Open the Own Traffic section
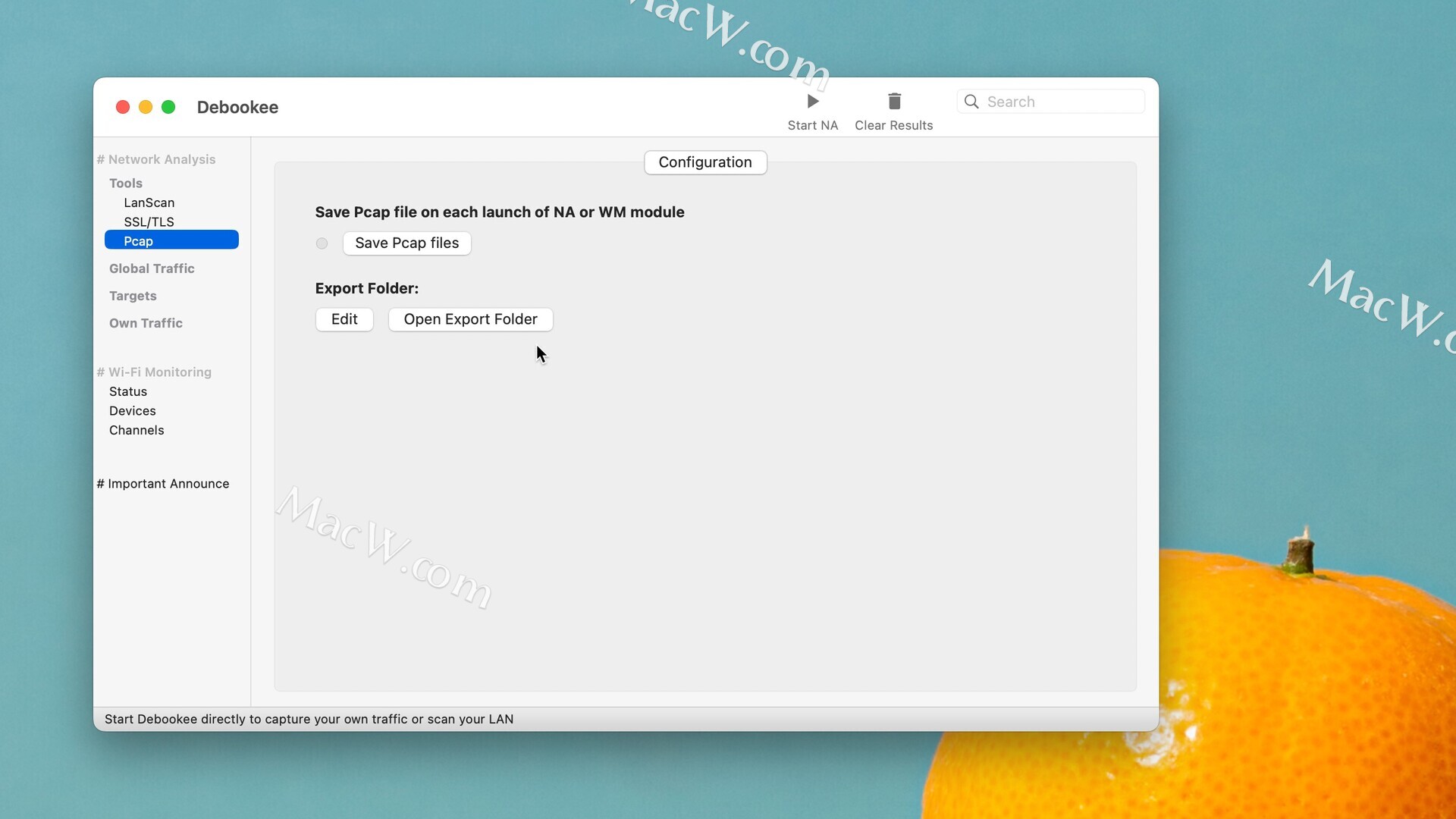This screenshot has height=819, width=1456. pos(146,323)
